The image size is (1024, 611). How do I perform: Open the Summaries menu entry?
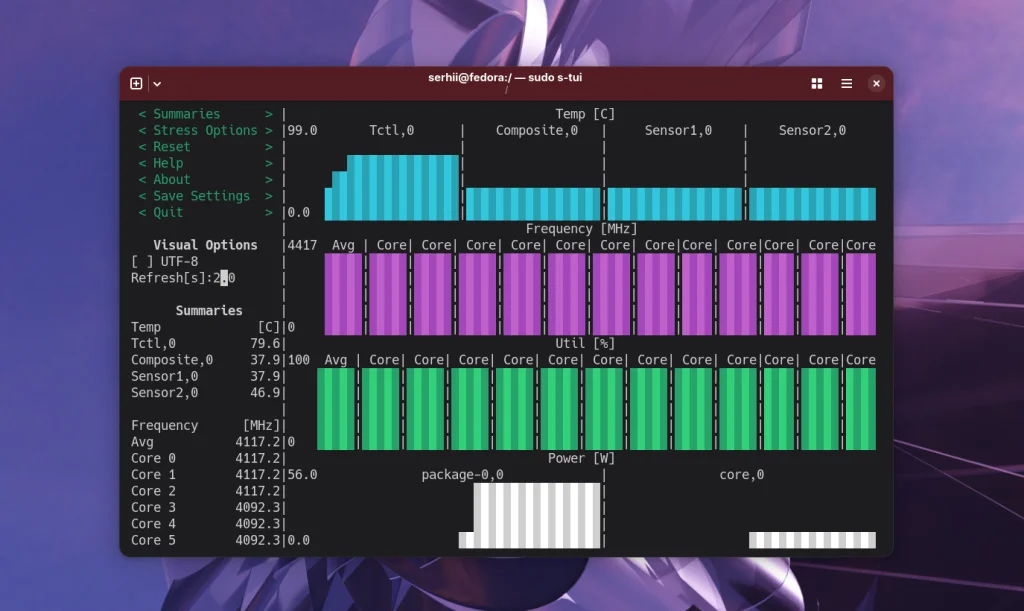tap(205, 114)
